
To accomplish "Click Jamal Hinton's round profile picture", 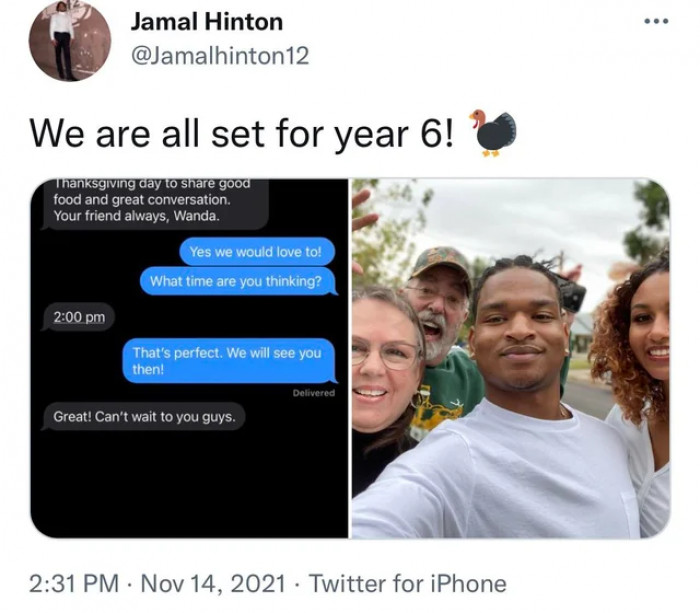I will 70,41.
